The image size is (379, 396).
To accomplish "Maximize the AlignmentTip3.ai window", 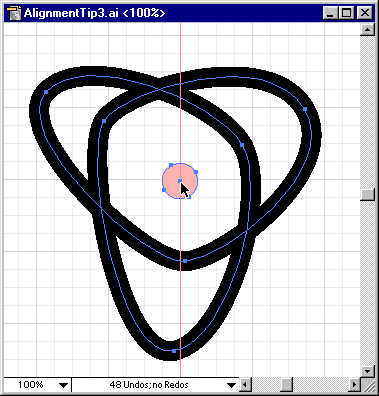I will (346, 13).
